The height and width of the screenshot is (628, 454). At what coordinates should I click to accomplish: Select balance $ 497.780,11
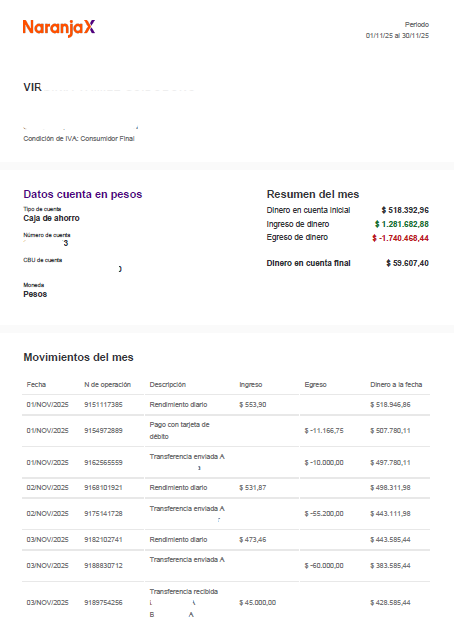[x=390, y=463]
